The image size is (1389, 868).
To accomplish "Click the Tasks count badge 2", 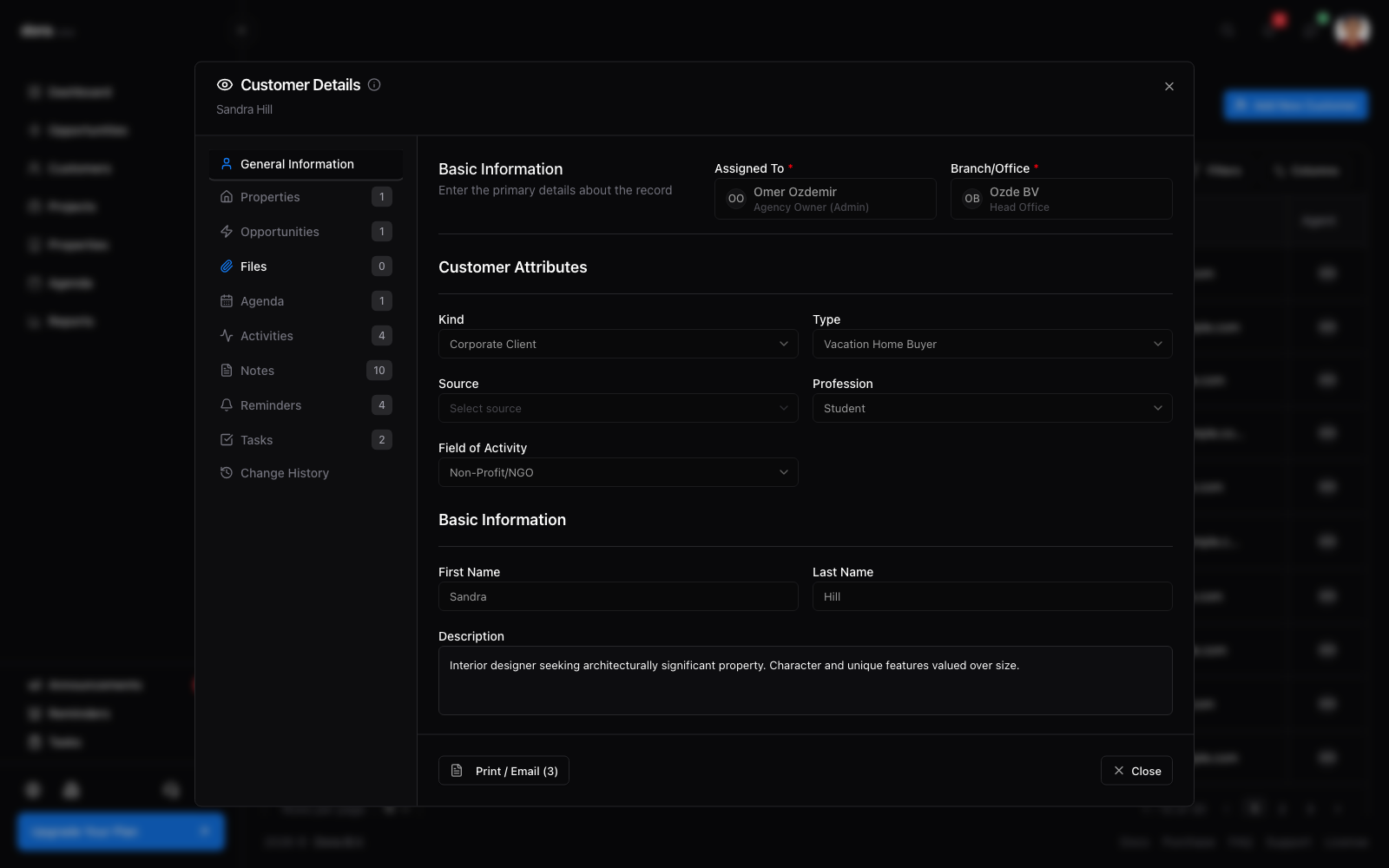I will [382, 440].
